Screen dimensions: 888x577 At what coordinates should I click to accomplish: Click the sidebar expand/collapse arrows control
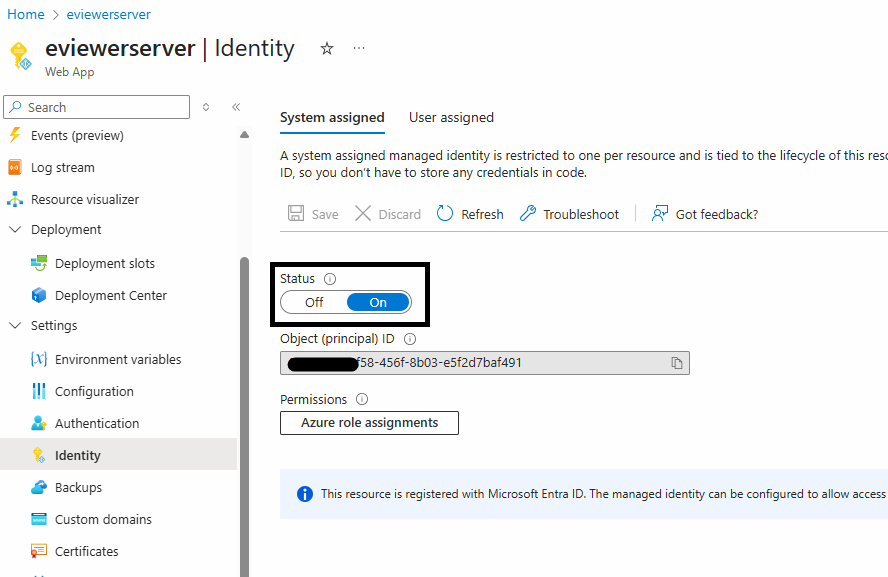206,107
